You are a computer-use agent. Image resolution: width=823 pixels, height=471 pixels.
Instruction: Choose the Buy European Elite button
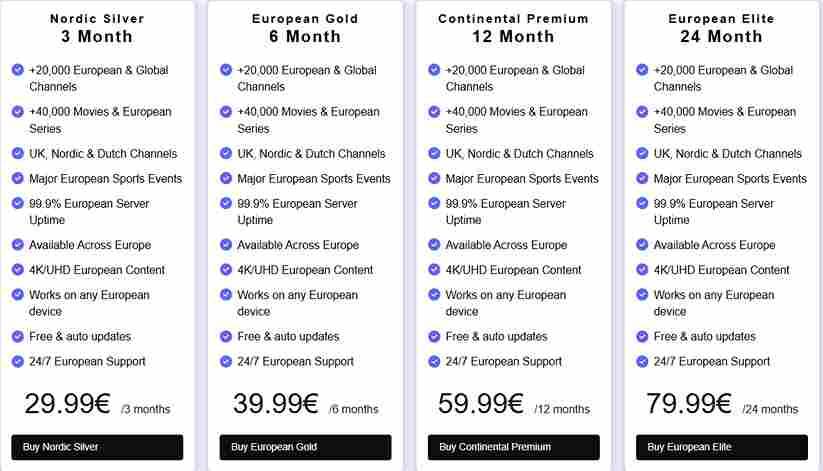(x=722, y=447)
